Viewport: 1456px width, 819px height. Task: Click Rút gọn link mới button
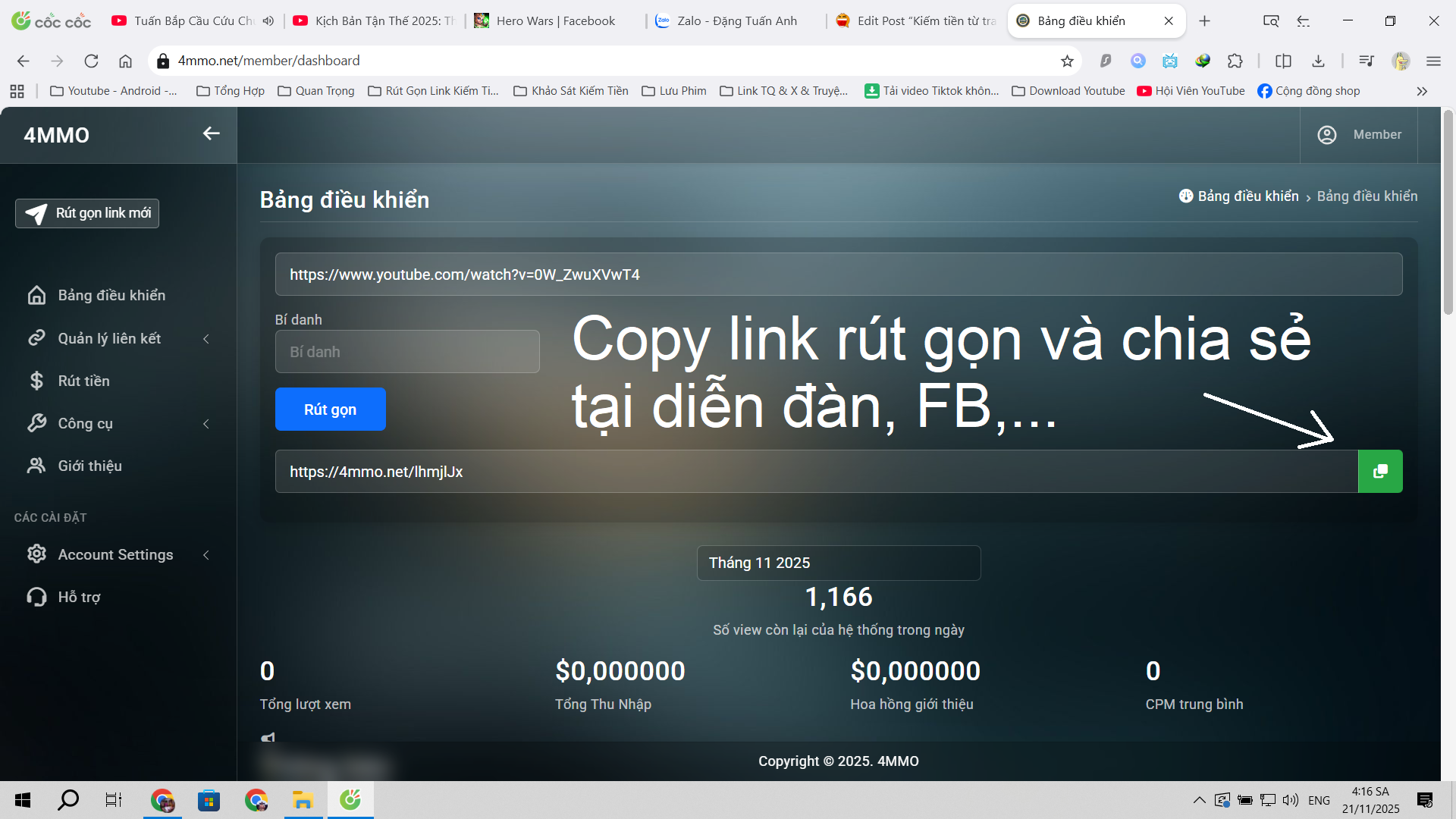pos(87,213)
